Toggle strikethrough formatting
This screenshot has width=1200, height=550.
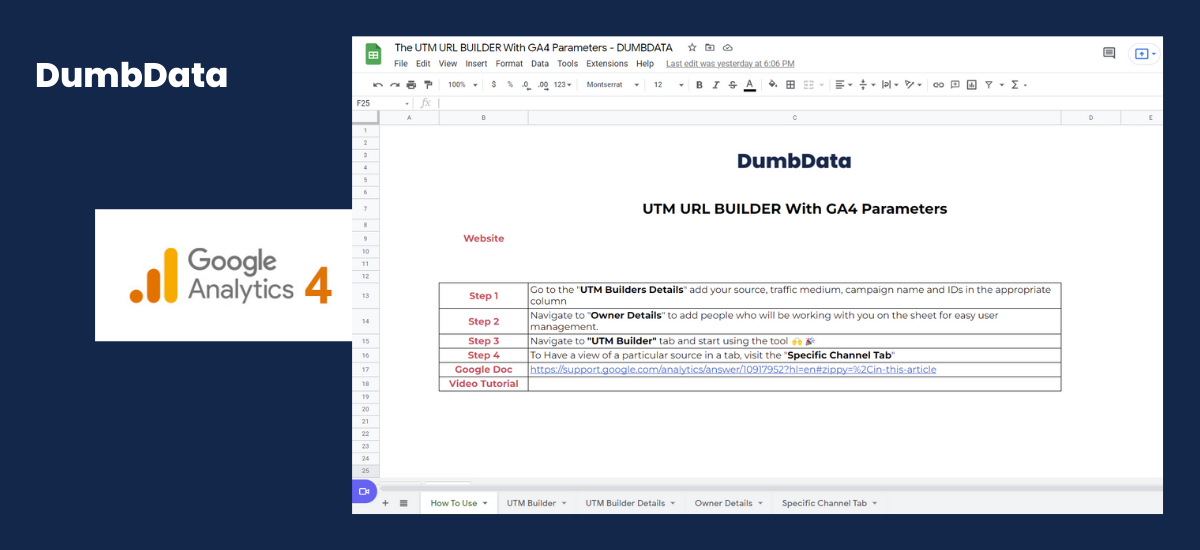coord(733,85)
